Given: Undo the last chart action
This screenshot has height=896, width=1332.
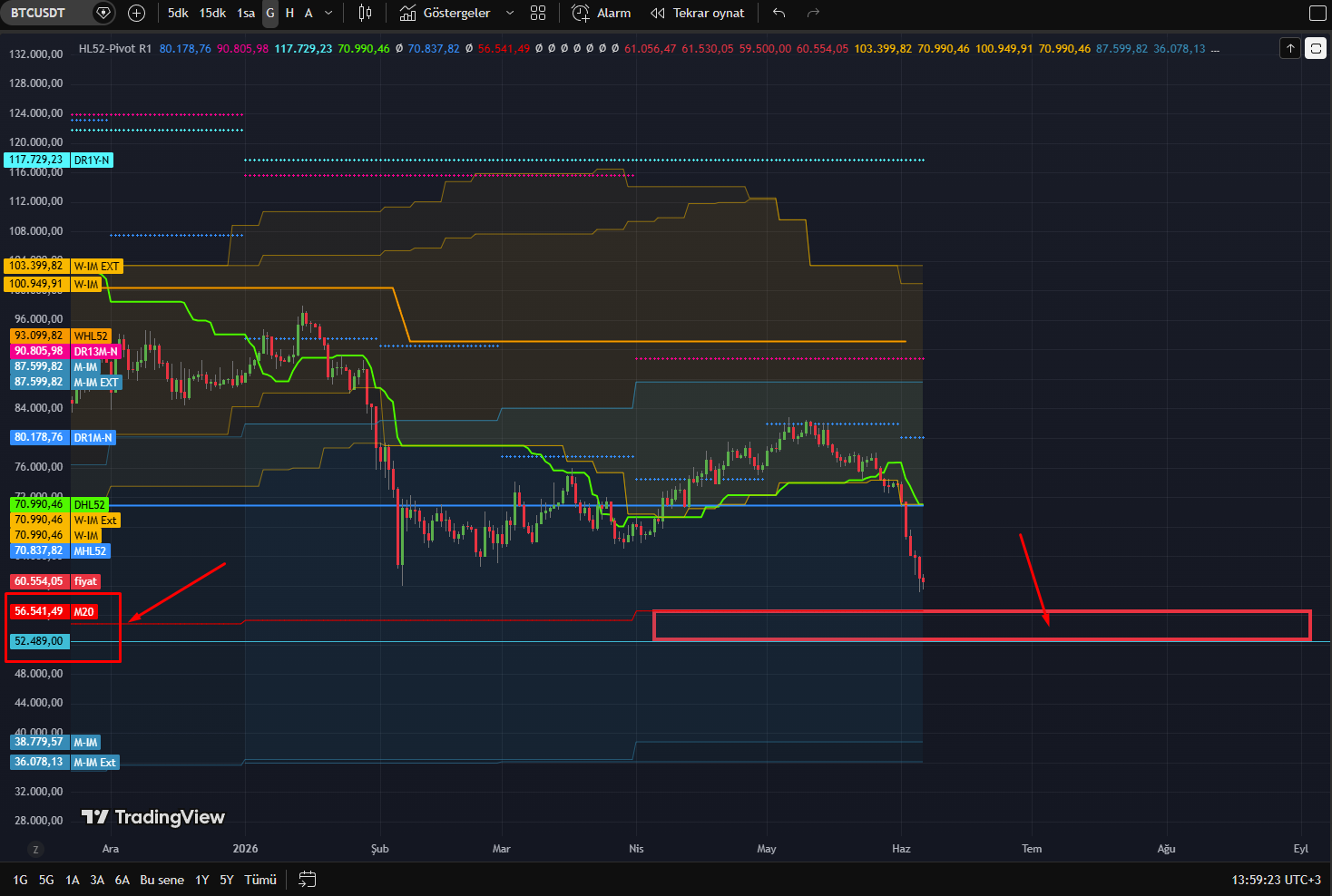Looking at the screenshot, I should coord(779,13).
